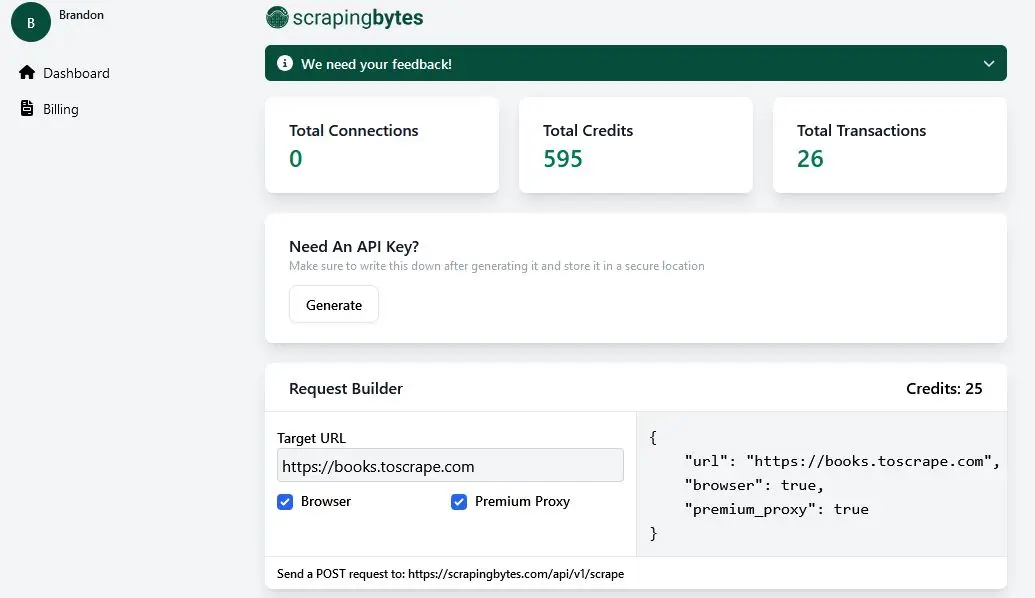Click the Billing document icon

click(x=27, y=109)
